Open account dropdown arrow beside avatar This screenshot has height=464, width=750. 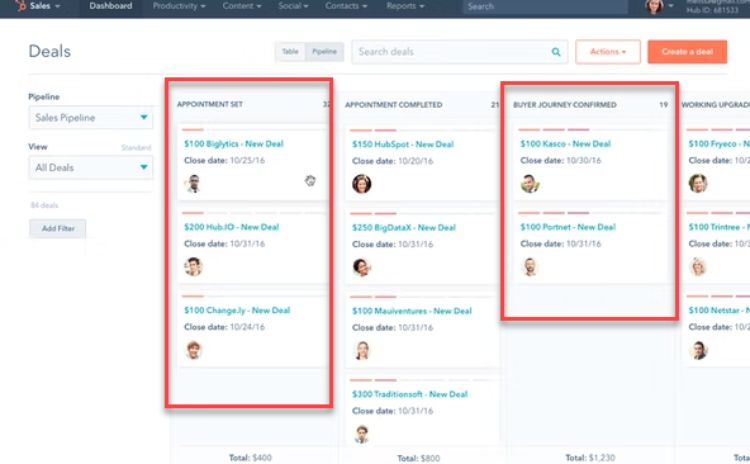671,6
